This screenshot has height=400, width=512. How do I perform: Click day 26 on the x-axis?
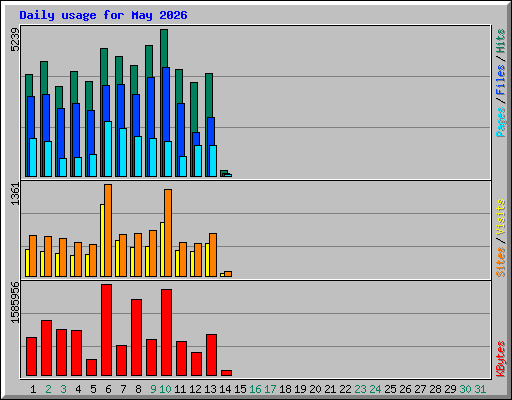pos(405,389)
